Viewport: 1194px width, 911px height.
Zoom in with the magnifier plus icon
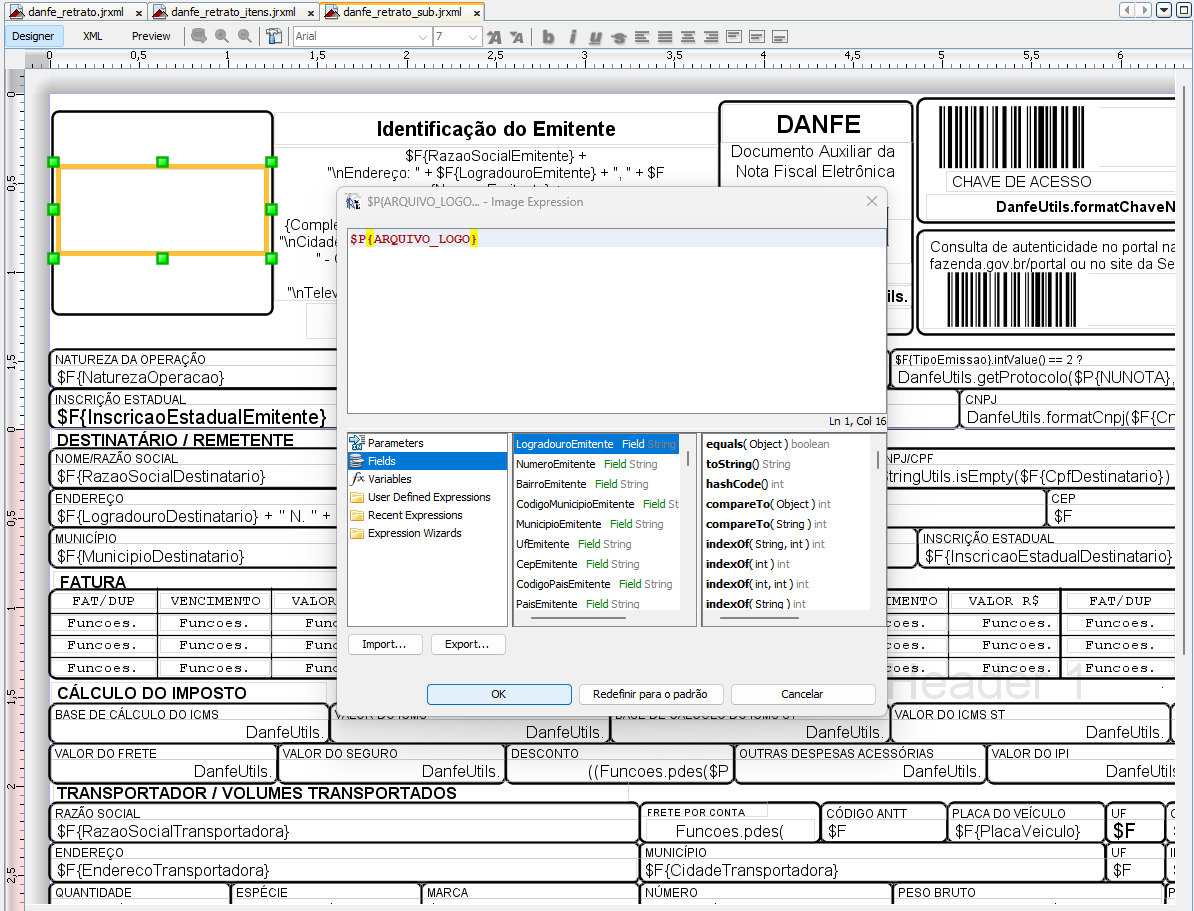tap(222, 36)
